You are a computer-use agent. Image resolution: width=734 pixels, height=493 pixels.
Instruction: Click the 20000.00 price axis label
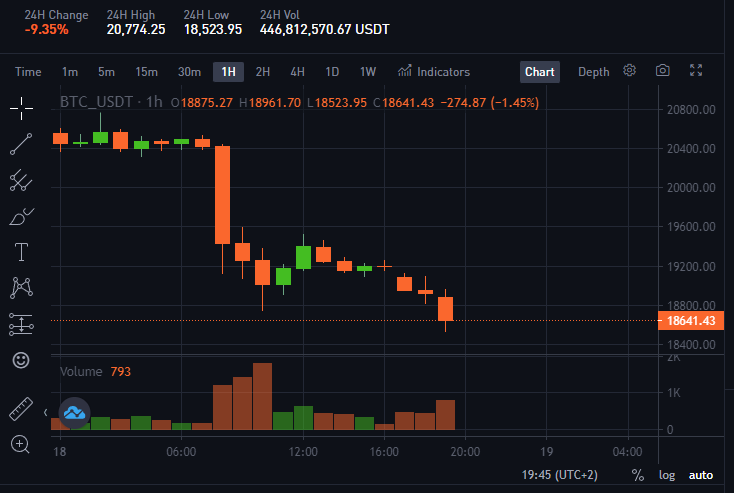click(x=691, y=188)
